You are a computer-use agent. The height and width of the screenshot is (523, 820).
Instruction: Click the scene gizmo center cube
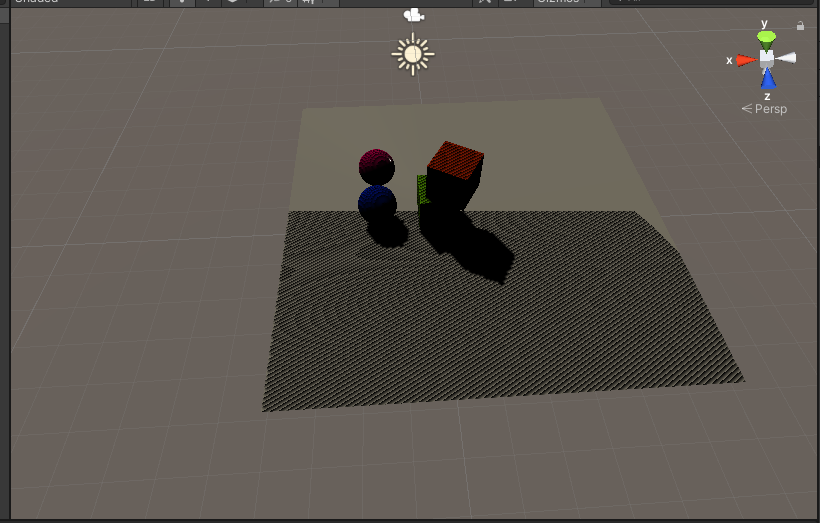pos(766,59)
